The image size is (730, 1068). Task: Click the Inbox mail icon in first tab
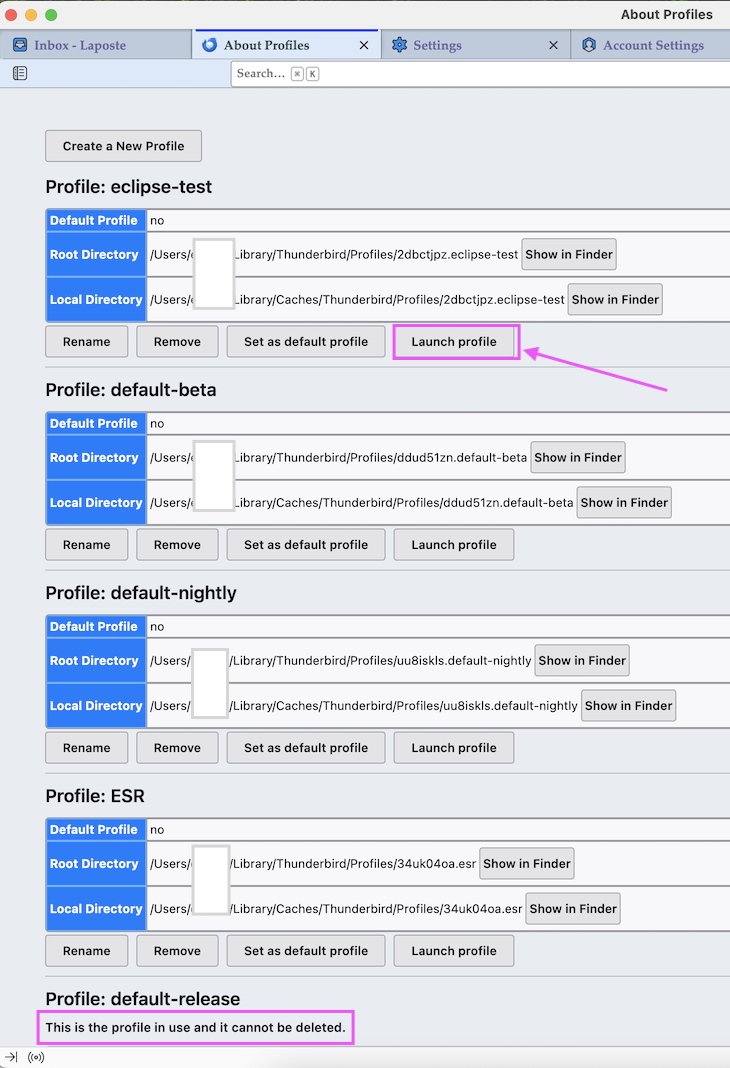pyautogui.click(x=20, y=45)
